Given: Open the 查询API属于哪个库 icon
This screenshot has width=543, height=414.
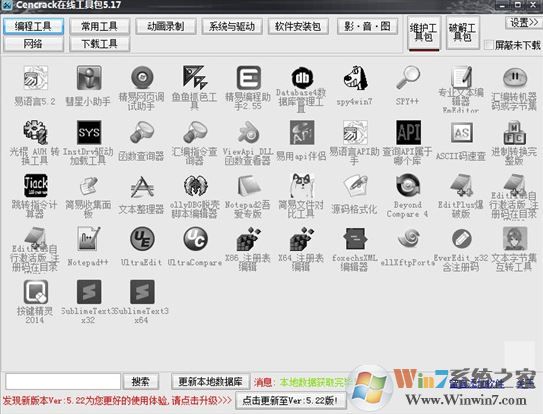Looking at the screenshot, I should point(408,132).
